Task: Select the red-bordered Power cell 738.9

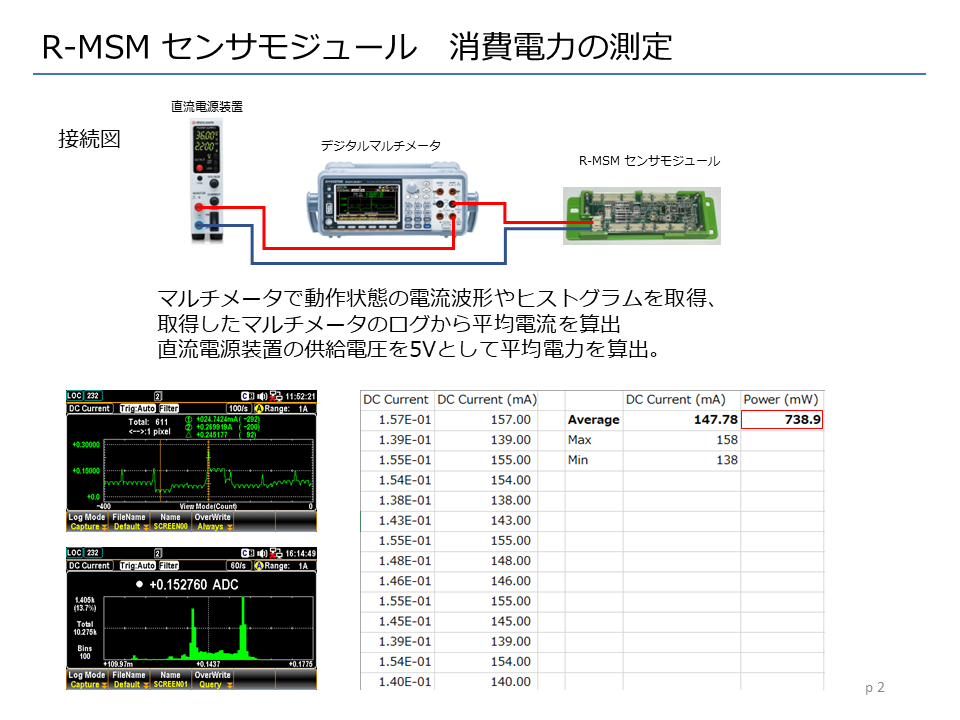Action: point(782,420)
